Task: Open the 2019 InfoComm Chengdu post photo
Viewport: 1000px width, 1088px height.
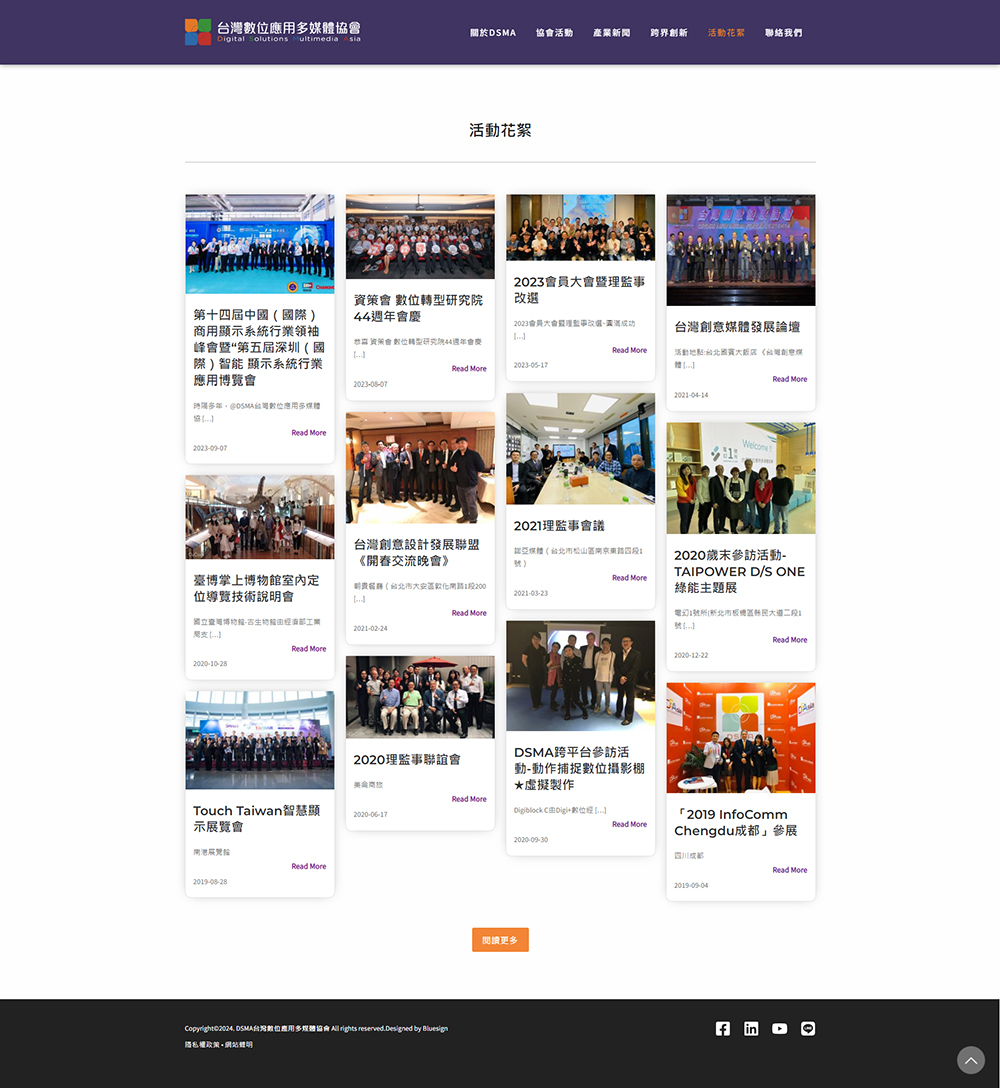Action: click(740, 738)
